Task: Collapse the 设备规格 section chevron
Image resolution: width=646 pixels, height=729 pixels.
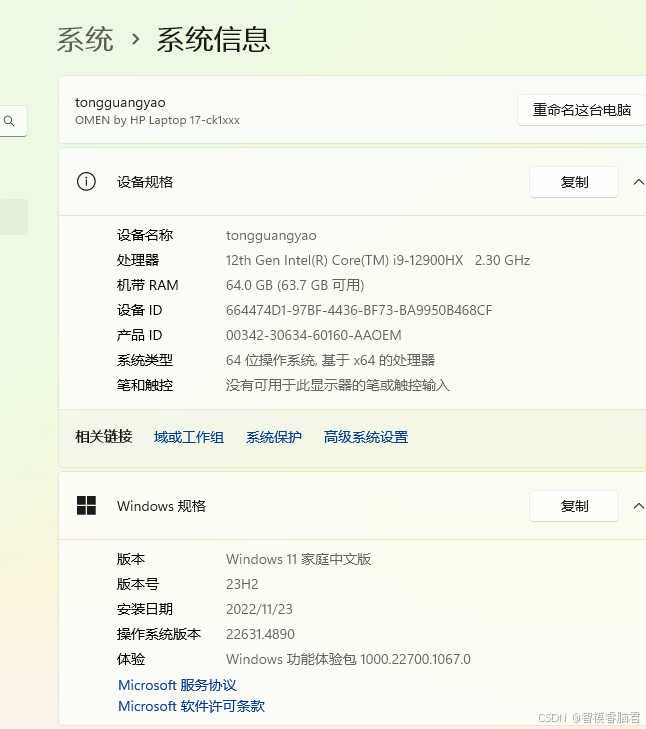Action: [639, 182]
